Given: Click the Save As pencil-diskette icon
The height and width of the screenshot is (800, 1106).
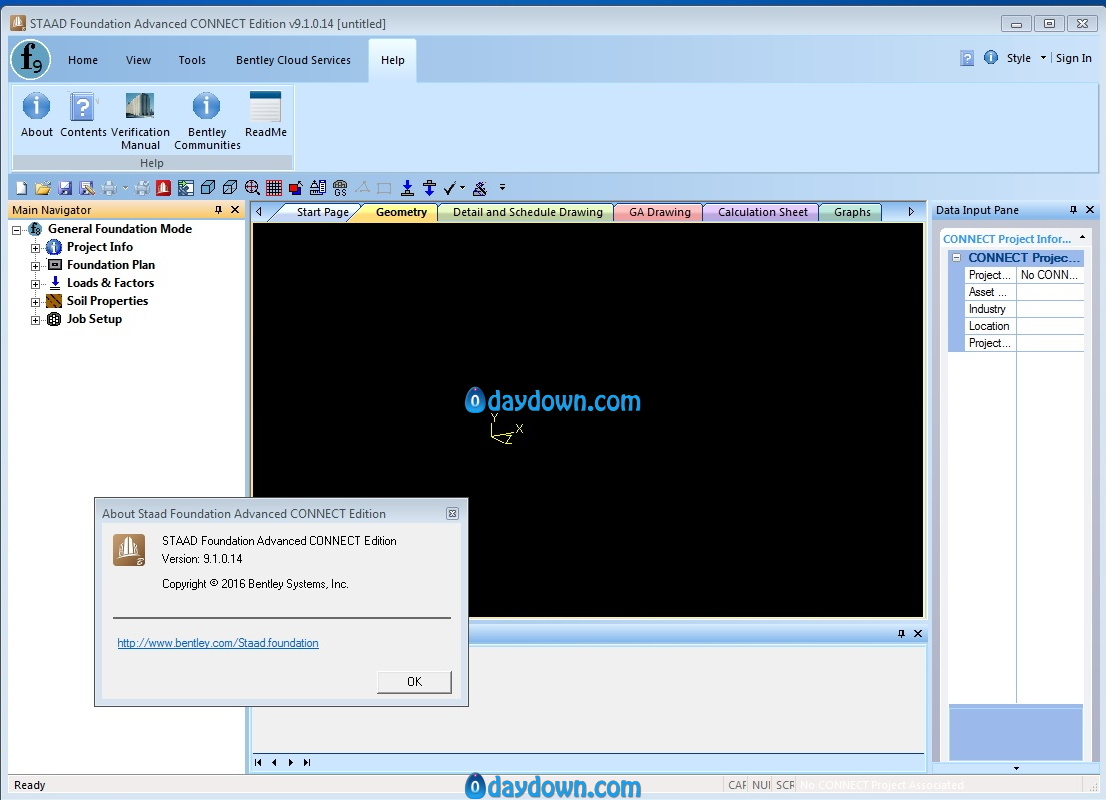Looking at the screenshot, I should coord(87,188).
